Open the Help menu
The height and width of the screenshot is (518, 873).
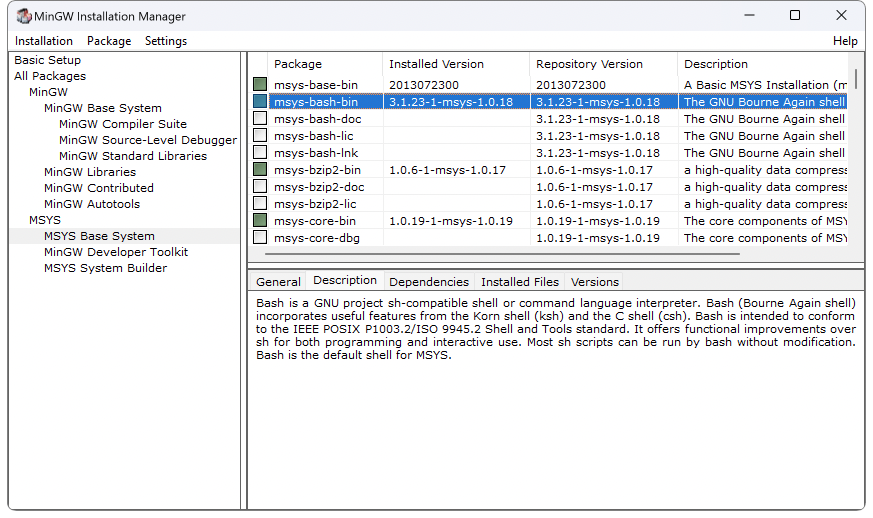coord(845,41)
